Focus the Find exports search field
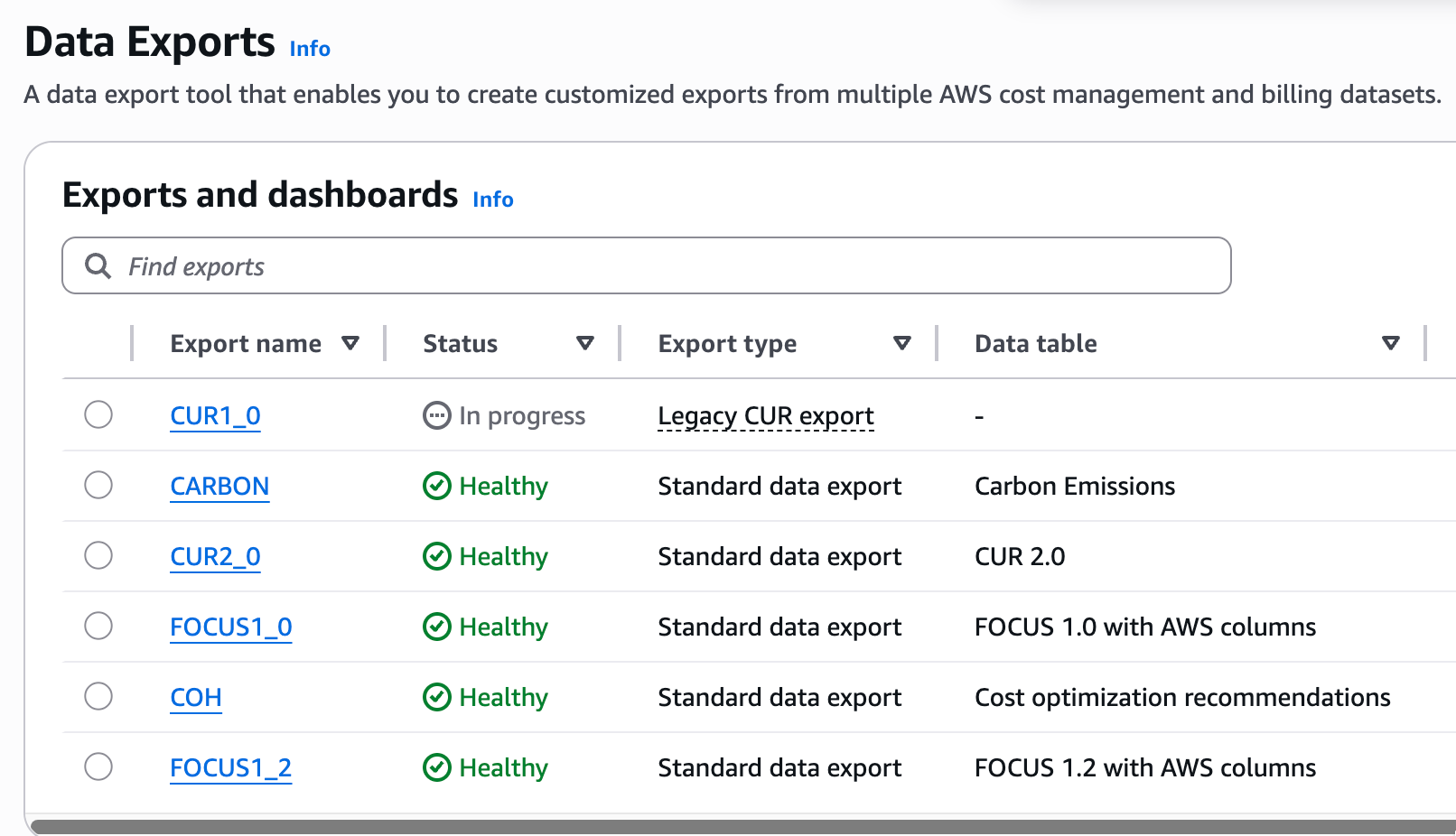Image resolution: width=1456 pixels, height=836 pixels. pyautogui.click(x=647, y=265)
